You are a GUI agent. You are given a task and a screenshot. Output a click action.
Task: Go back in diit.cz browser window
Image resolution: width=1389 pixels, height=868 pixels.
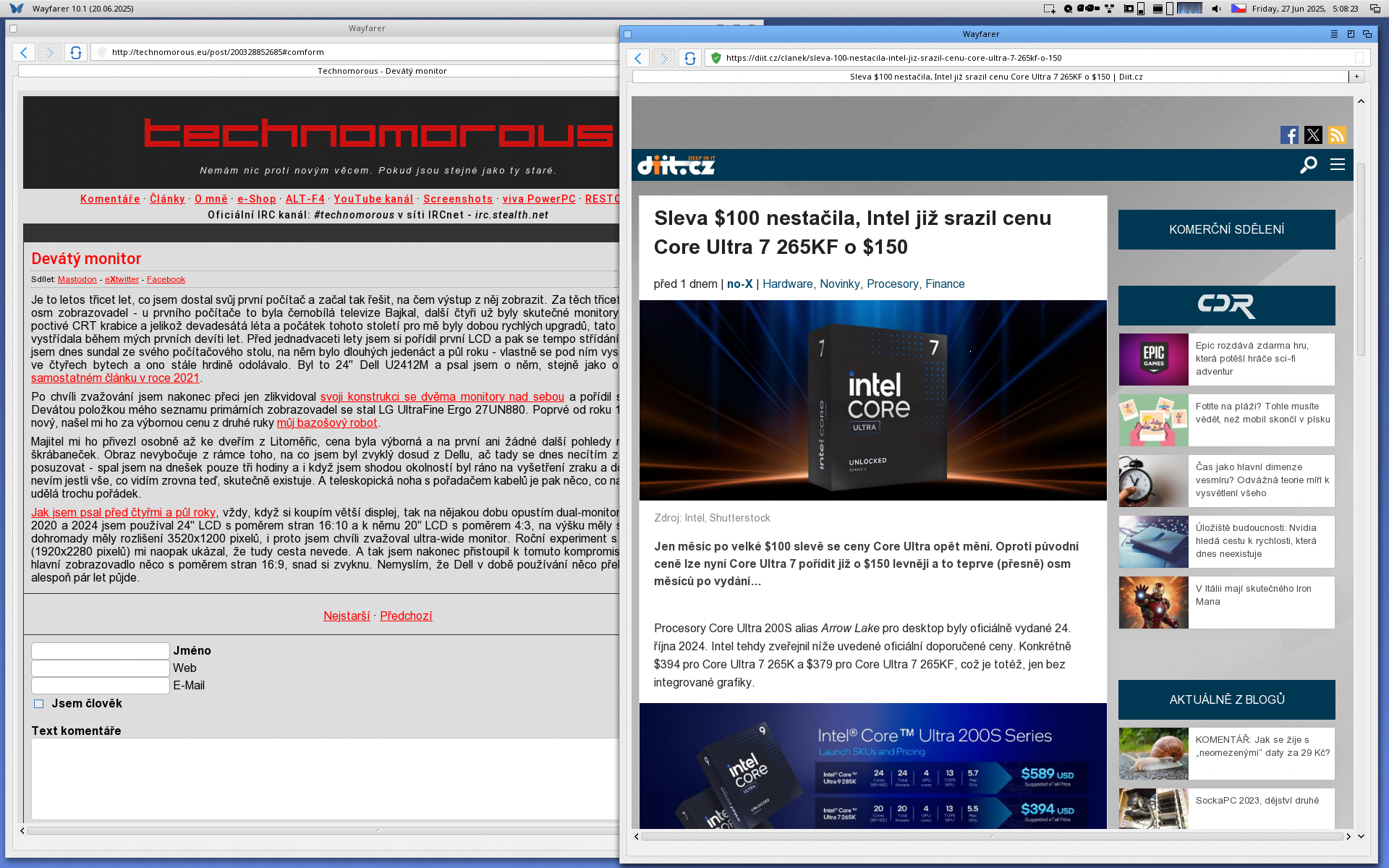coord(637,58)
